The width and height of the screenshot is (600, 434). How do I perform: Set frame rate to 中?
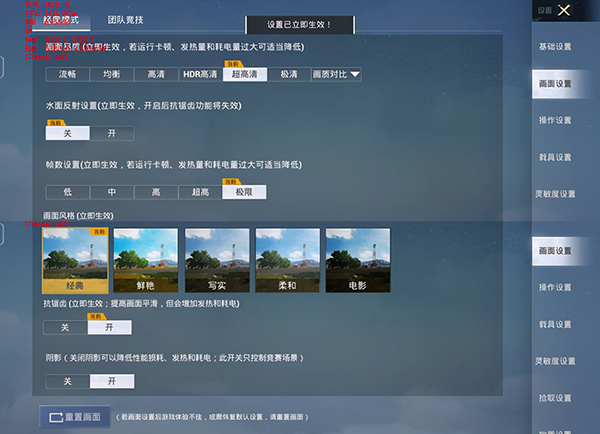pos(111,192)
